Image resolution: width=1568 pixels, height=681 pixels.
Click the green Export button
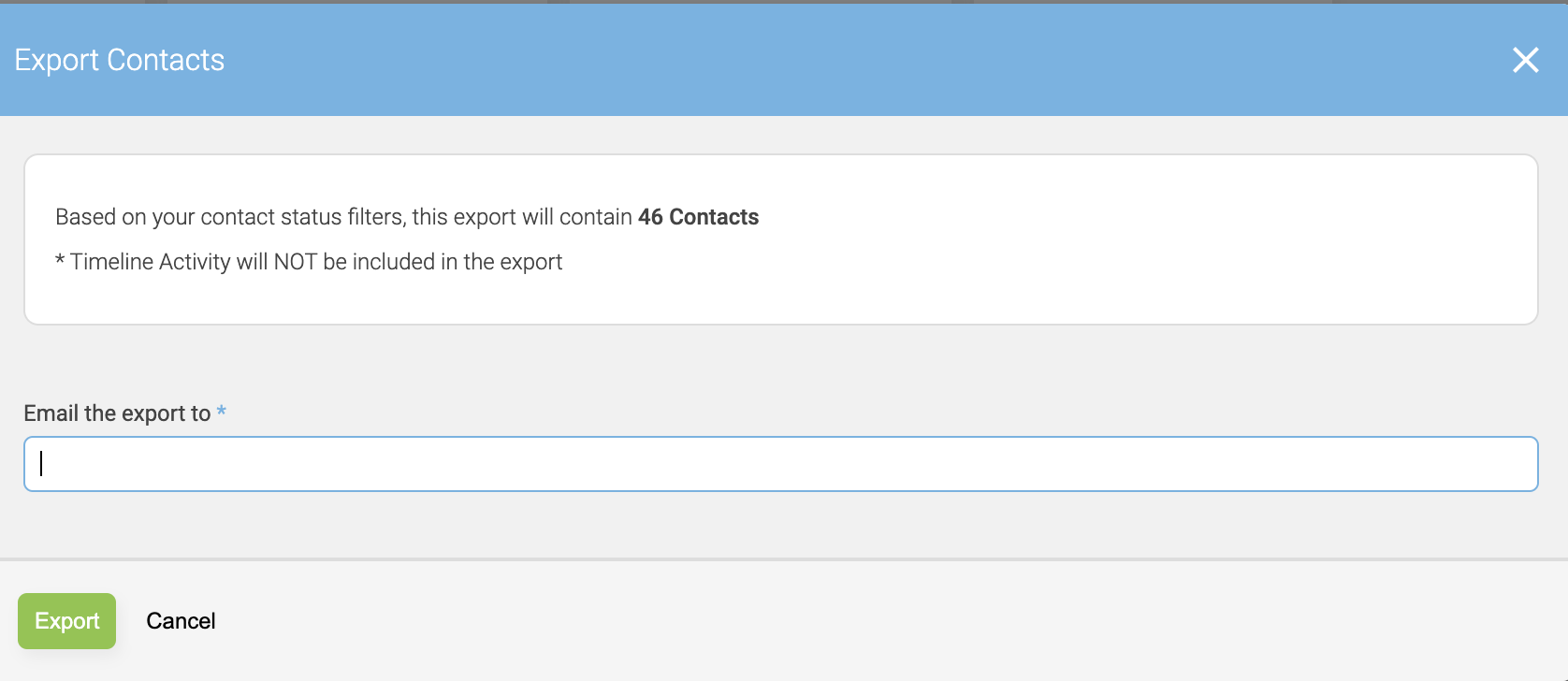[66, 621]
